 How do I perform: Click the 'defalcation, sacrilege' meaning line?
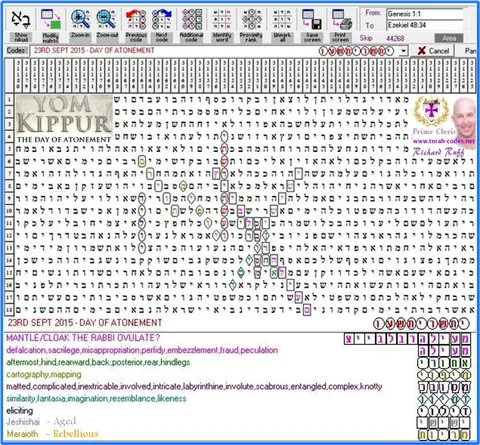142,350
